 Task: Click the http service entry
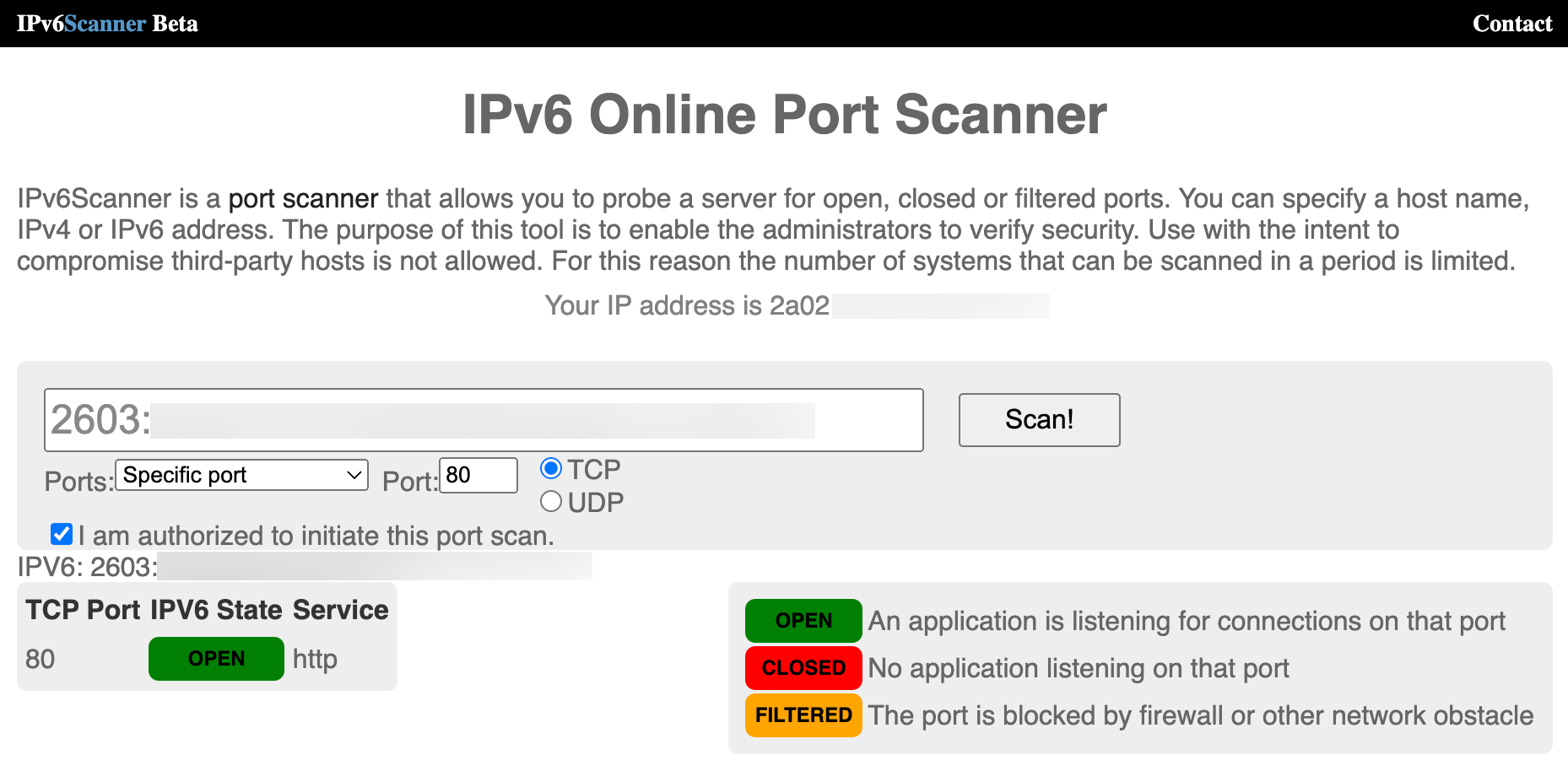click(x=315, y=659)
